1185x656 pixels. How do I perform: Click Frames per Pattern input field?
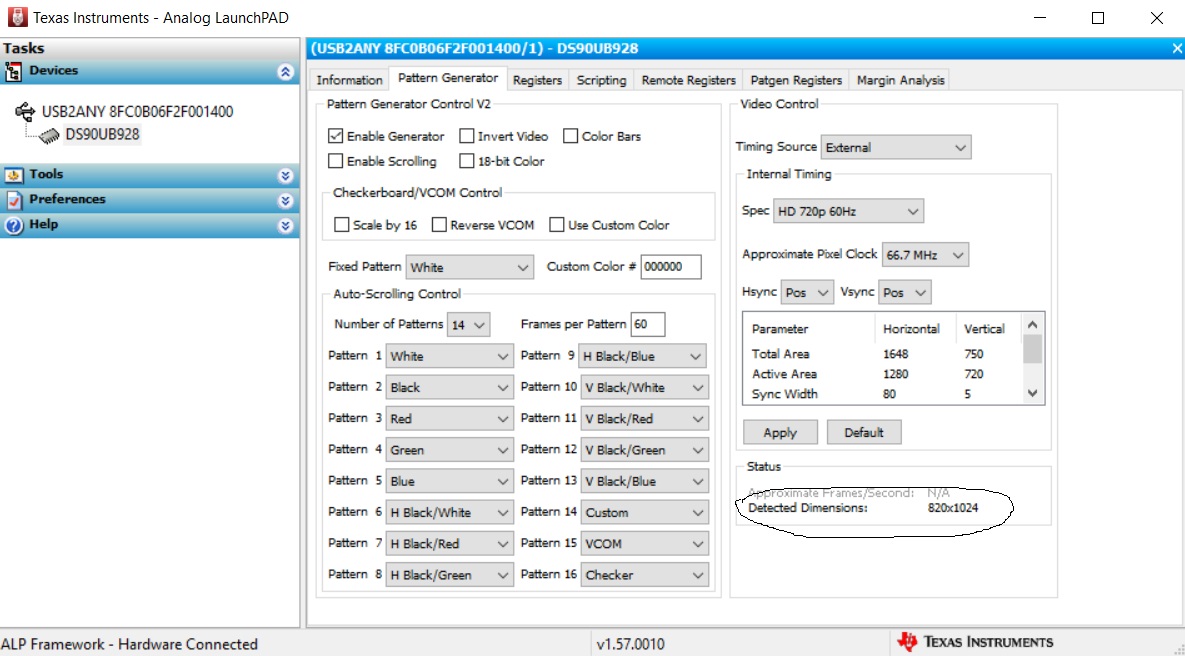coord(648,324)
